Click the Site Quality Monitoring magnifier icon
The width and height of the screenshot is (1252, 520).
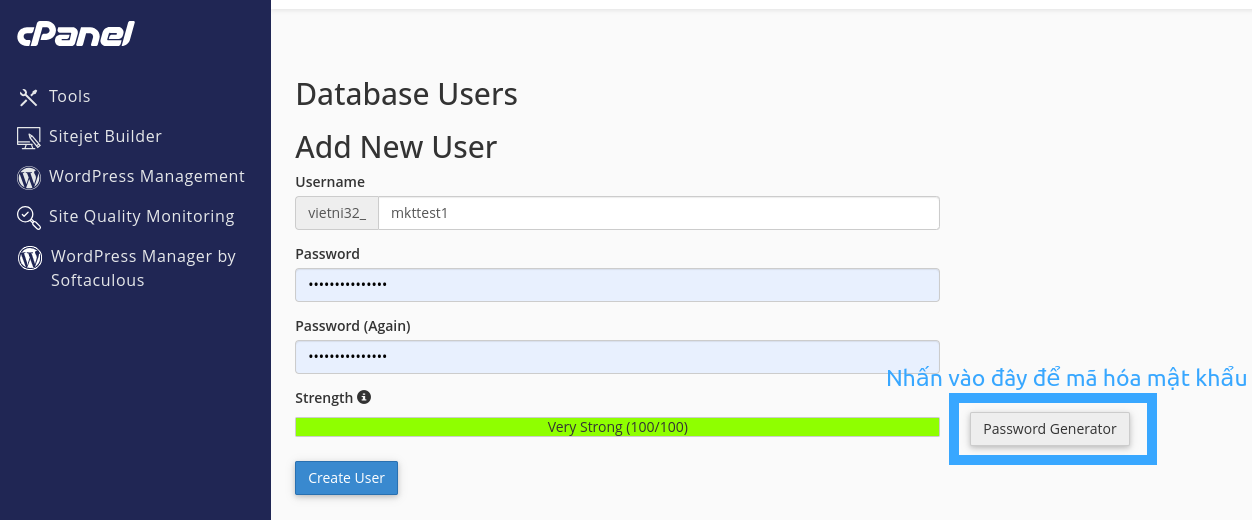29,217
